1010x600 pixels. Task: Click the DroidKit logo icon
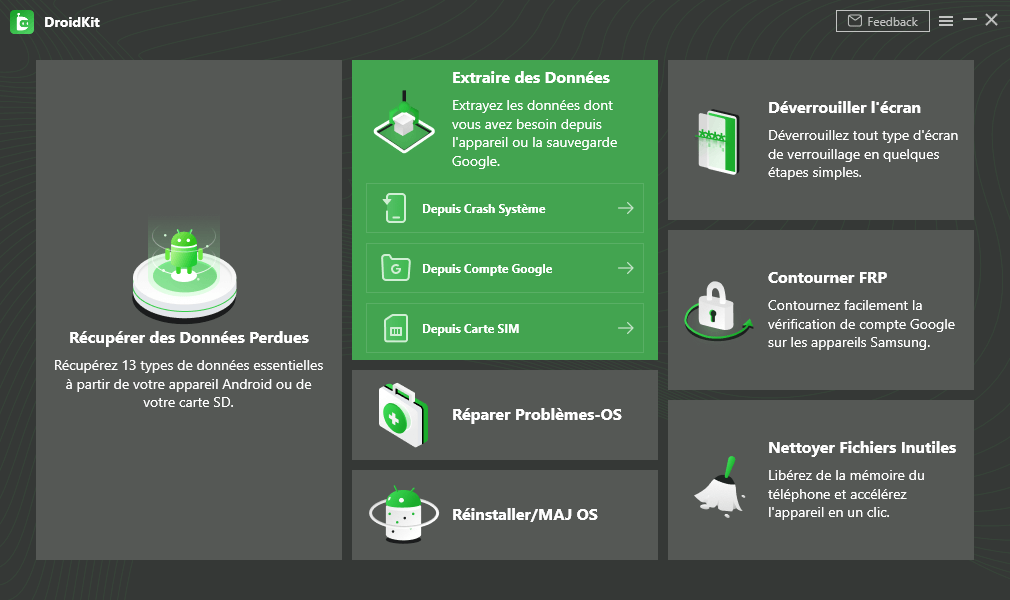click(x=21, y=20)
